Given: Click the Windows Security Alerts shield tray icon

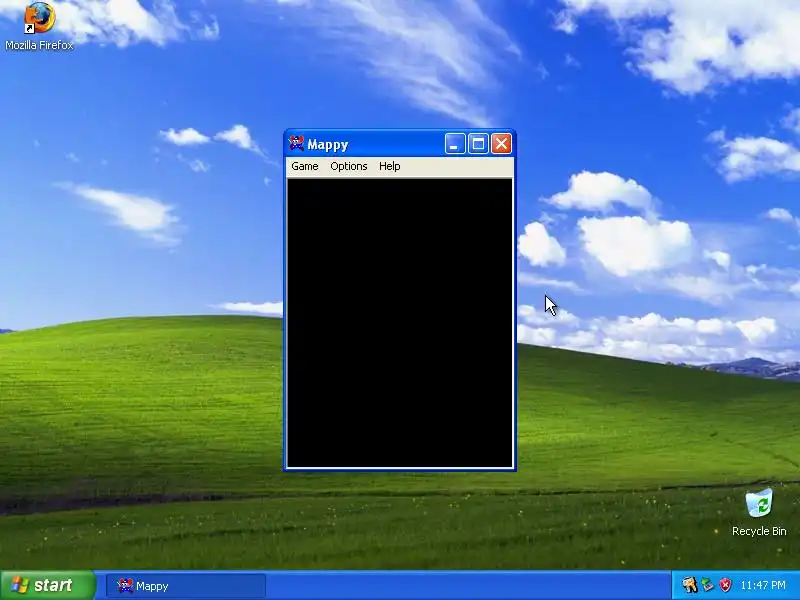Looking at the screenshot, I should coord(725,585).
